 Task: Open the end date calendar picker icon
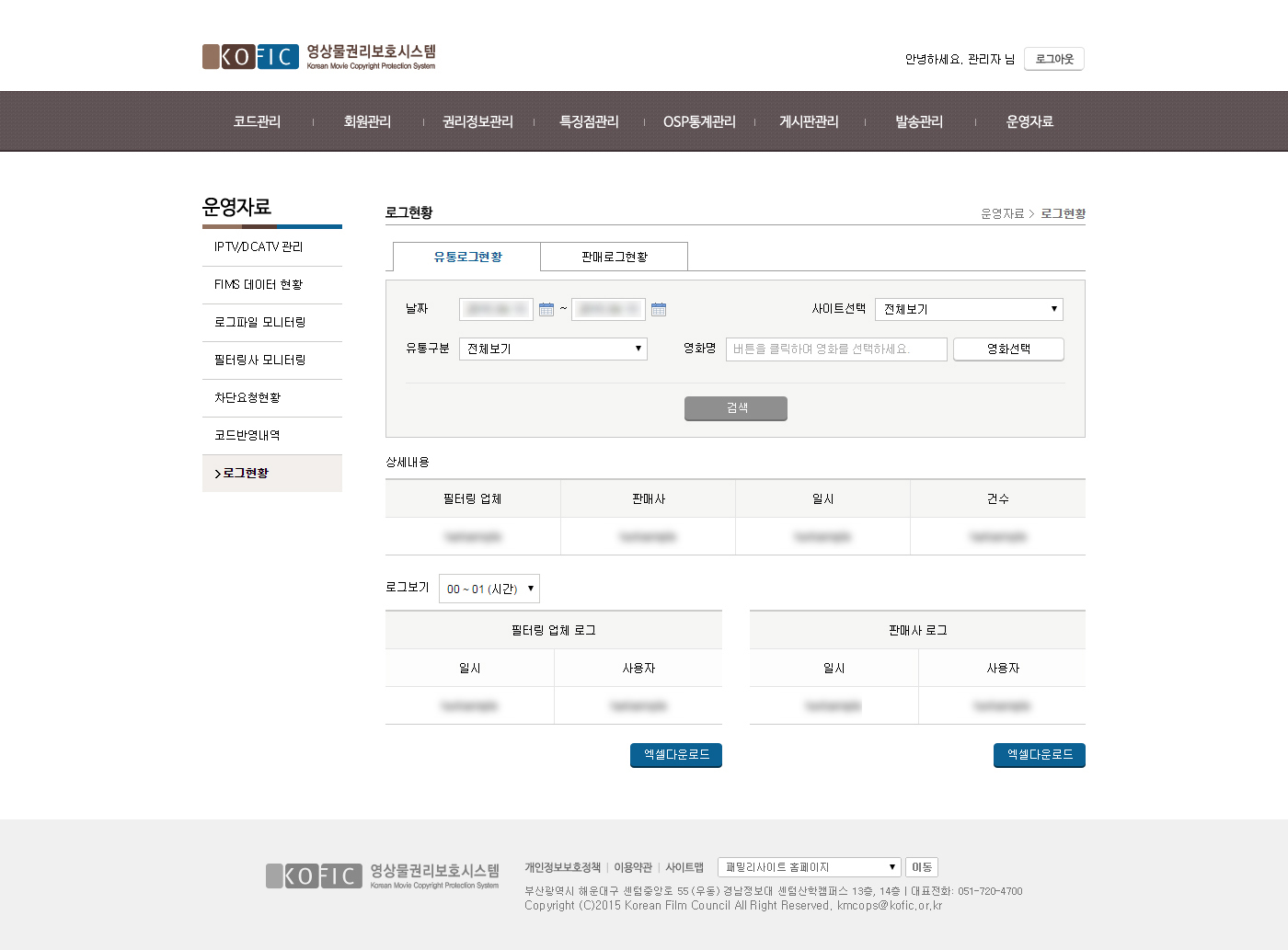point(659,310)
